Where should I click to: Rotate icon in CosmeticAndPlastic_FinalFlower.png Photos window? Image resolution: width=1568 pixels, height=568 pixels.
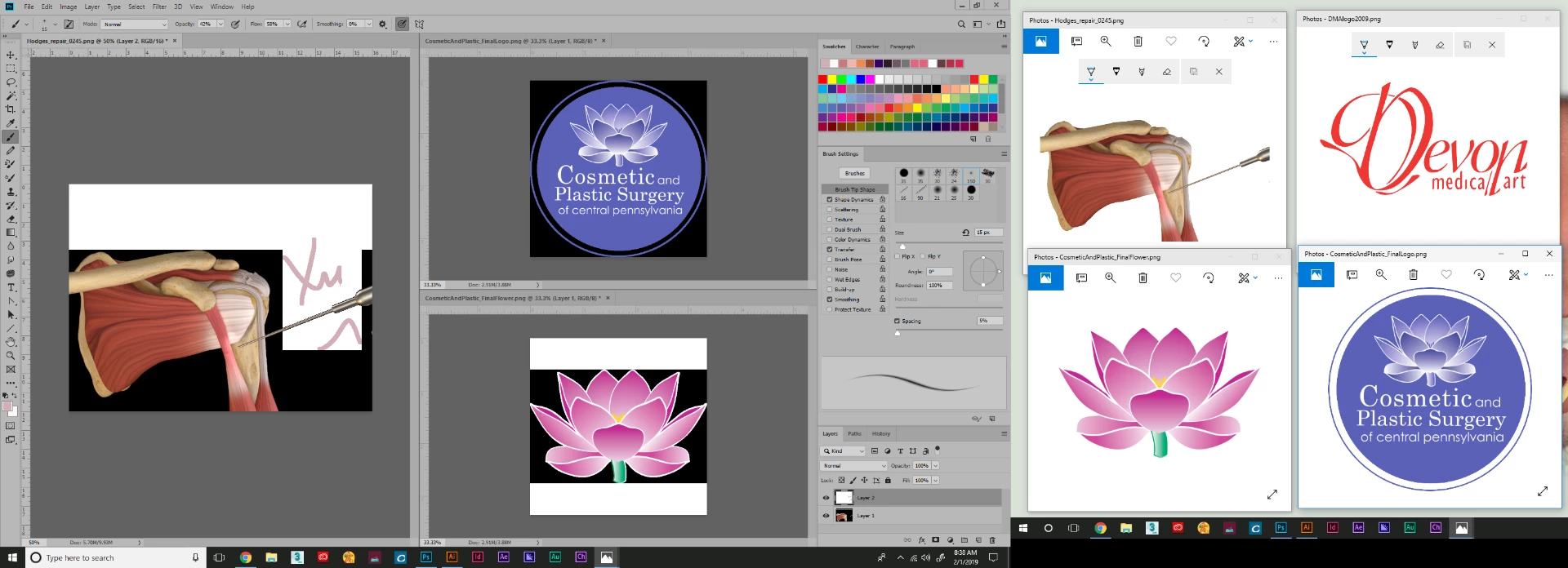tap(1209, 278)
